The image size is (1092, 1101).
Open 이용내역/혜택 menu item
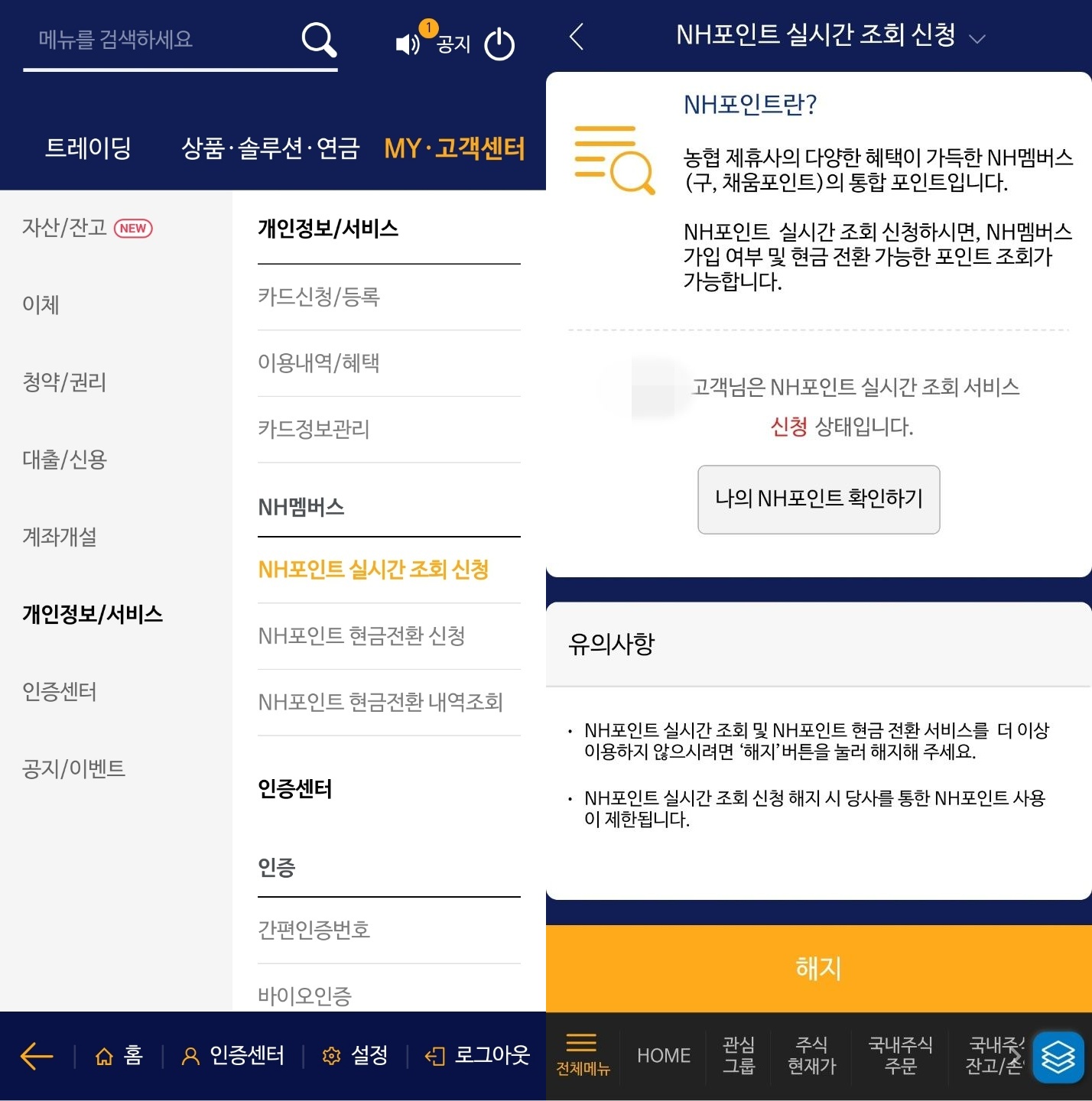(x=389, y=362)
